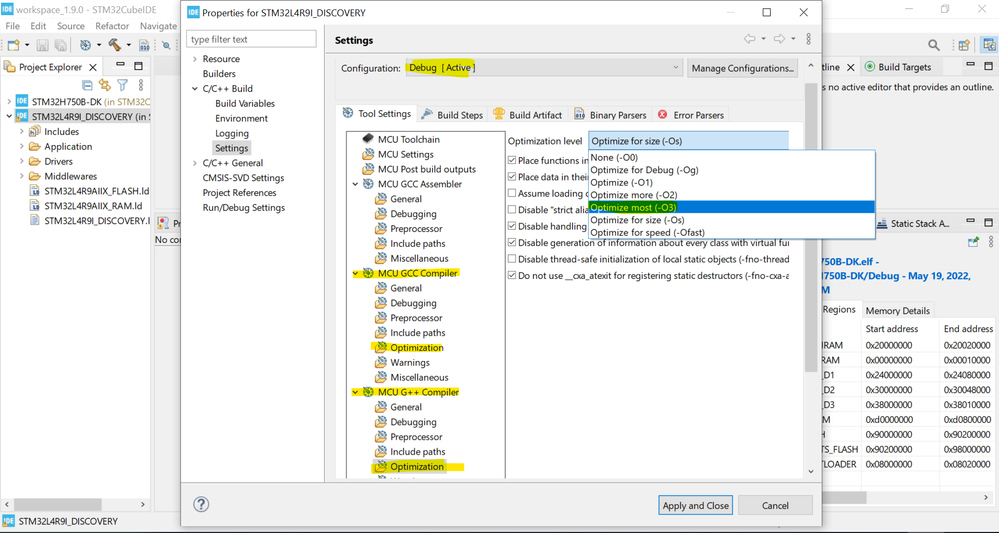
Task: Select MCU Toolchain chip icon entry
Action: pyautogui.click(x=368, y=139)
